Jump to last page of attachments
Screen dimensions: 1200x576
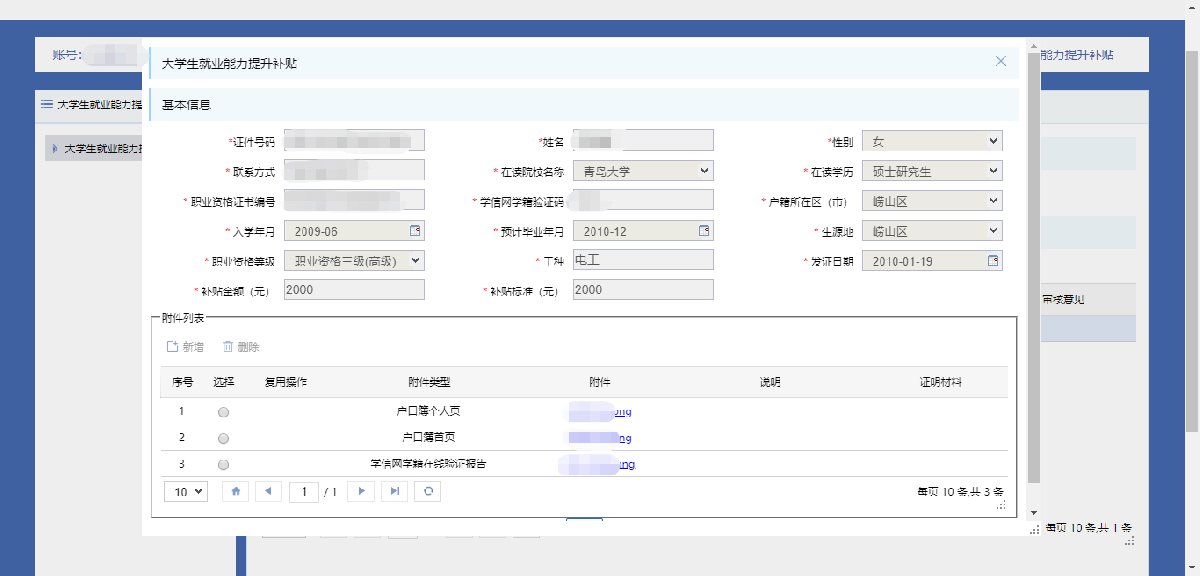(395, 491)
